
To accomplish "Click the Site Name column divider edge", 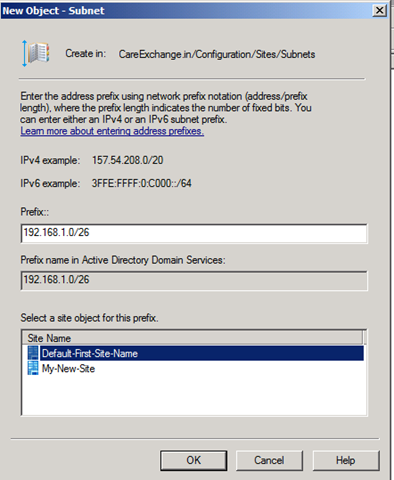I will 364,338.
